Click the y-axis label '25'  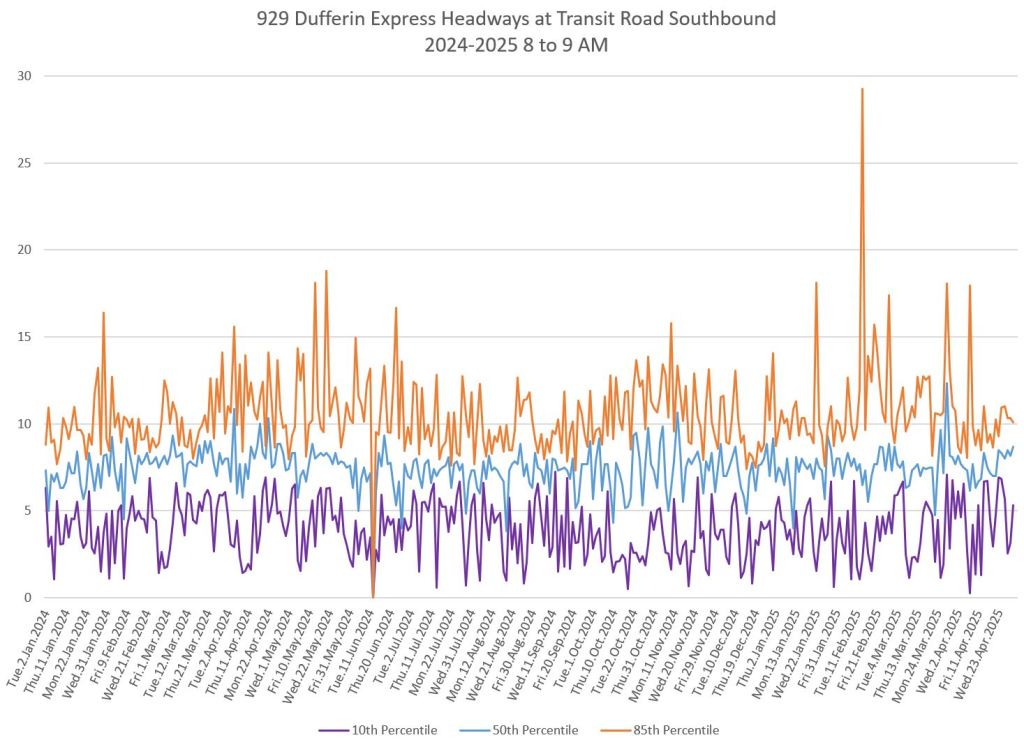pos(23,163)
